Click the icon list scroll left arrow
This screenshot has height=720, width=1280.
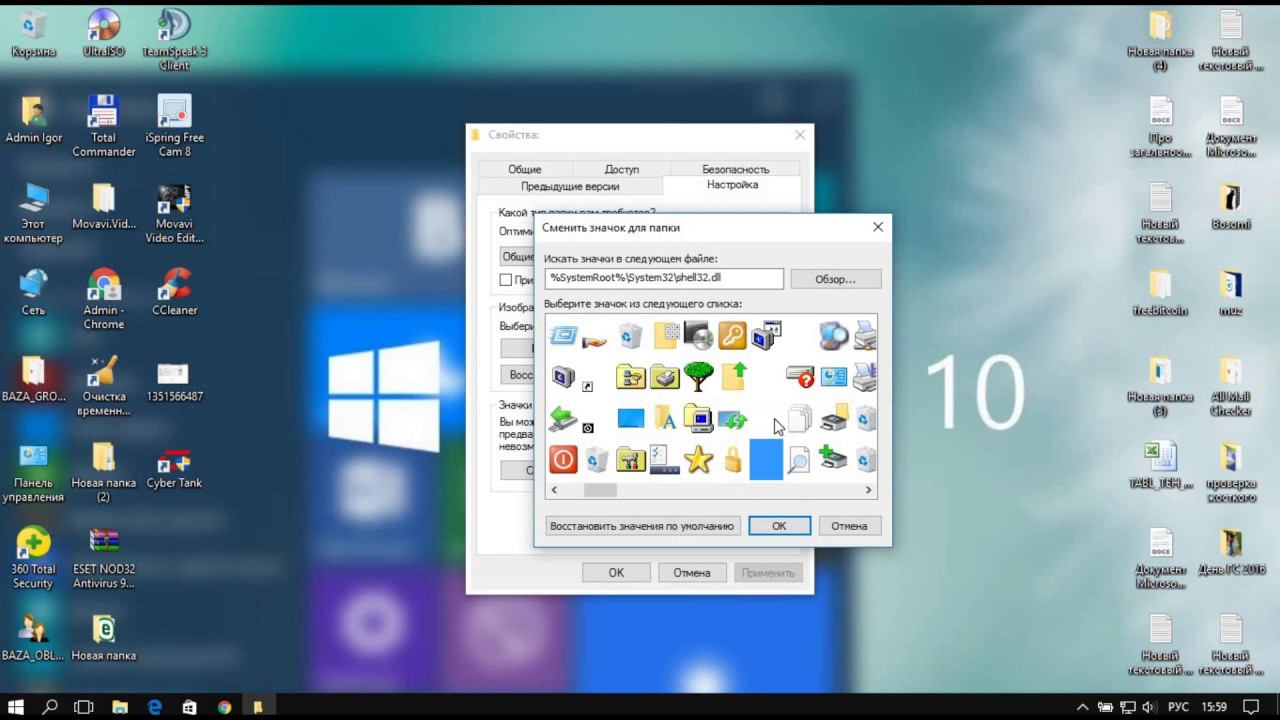[x=554, y=490]
